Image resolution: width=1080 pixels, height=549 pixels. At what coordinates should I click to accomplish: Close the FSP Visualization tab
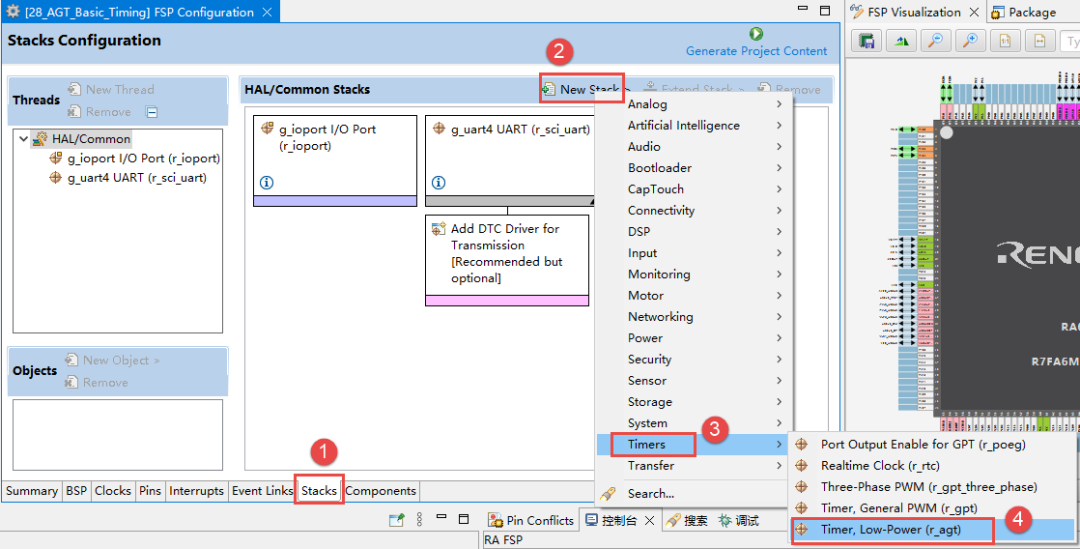coord(974,12)
